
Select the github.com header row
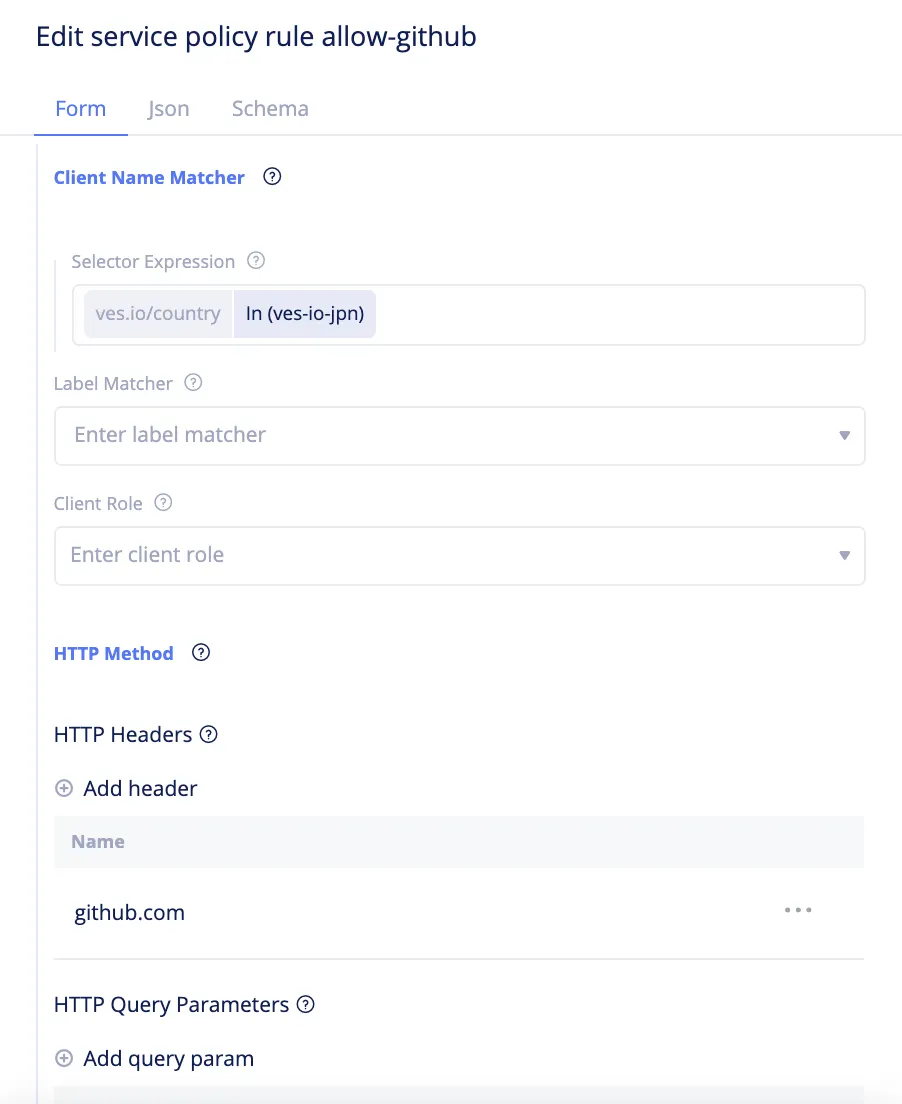tap(459, 912)
